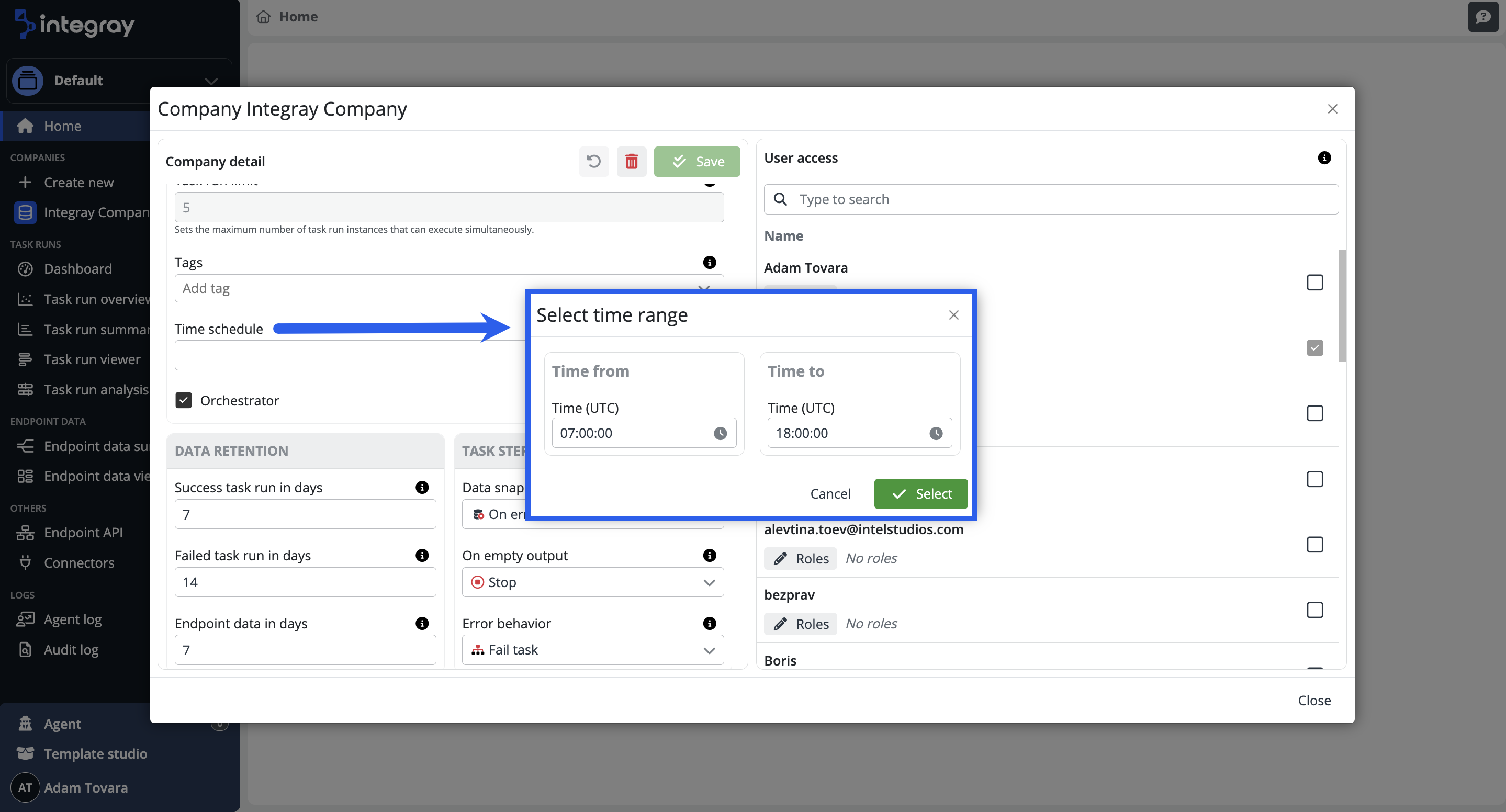Click the revert changes undo icon

tap(593, 161)
